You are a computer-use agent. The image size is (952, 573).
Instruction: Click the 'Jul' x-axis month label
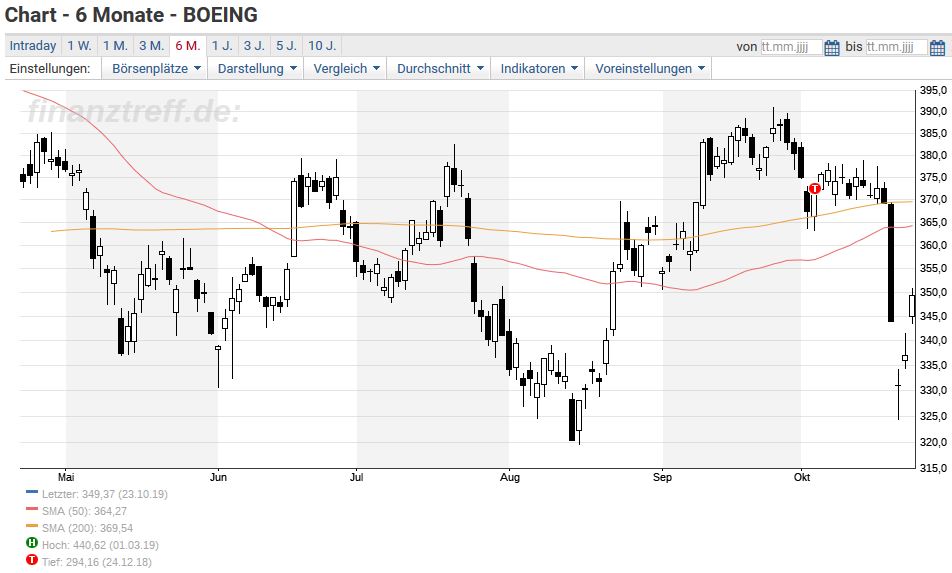click(x=356, y=477)
